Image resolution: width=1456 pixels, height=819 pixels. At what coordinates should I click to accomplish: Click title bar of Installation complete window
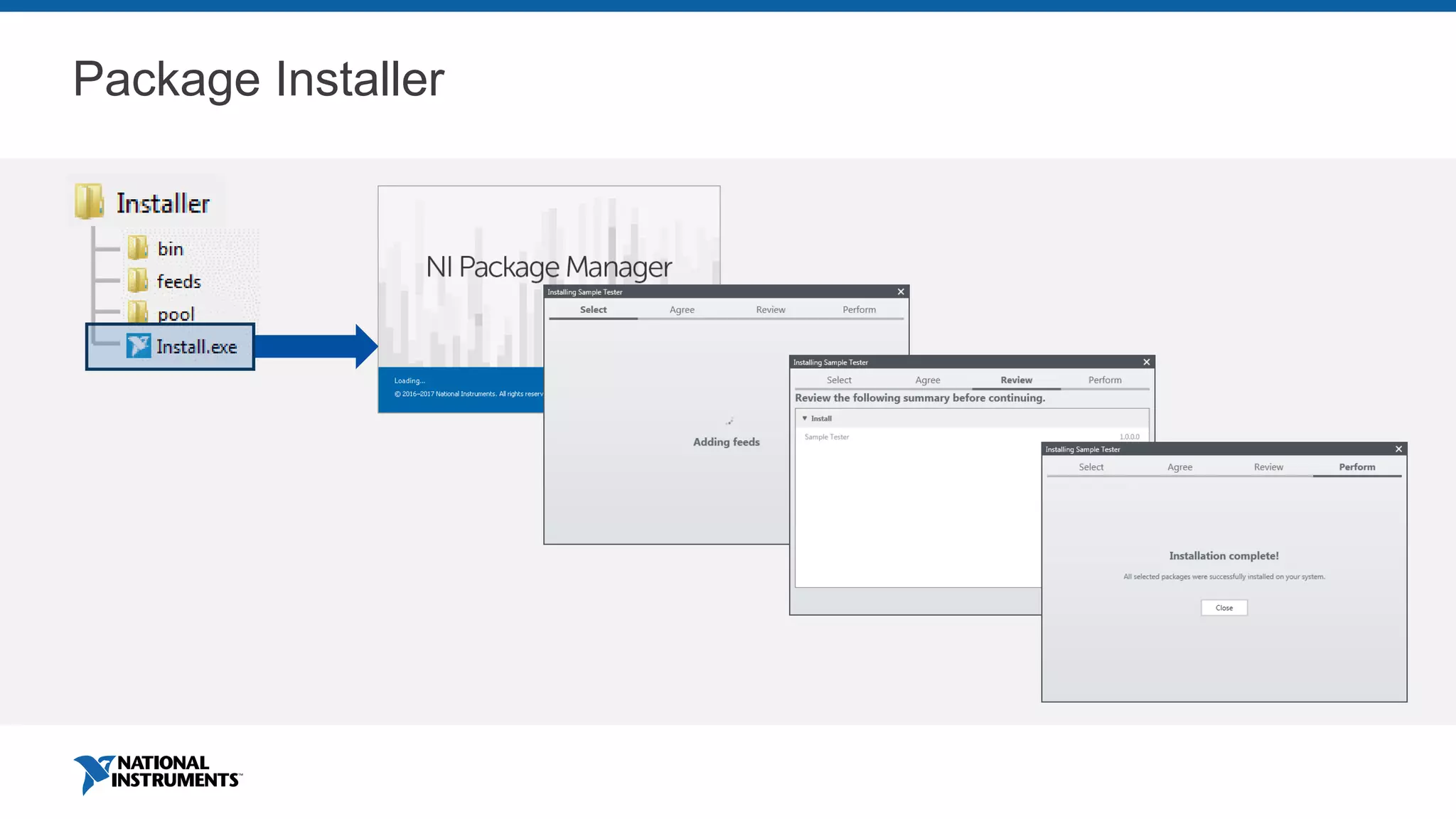click(x=1224, y=449)
